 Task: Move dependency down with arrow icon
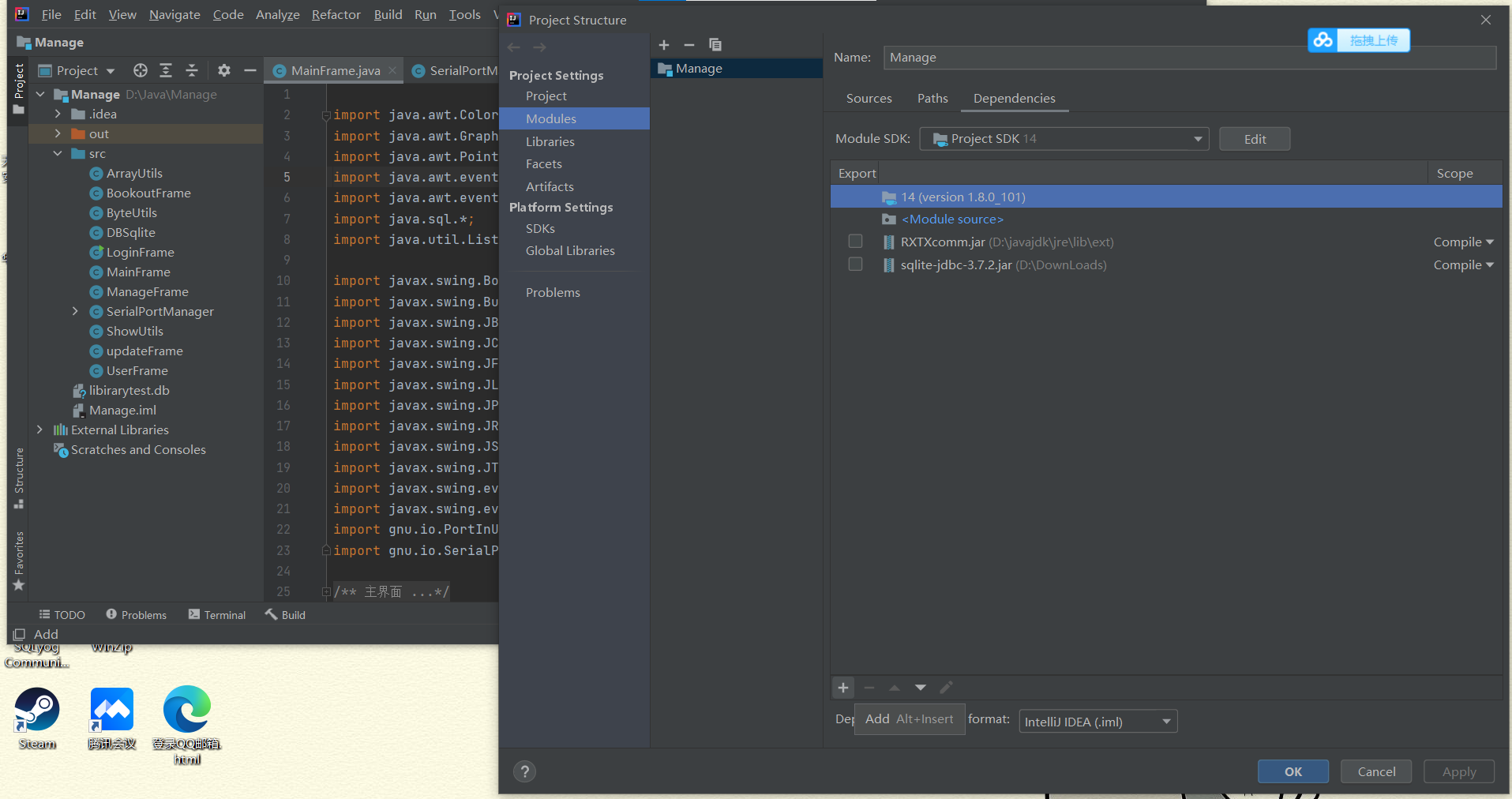click(921, 688)
